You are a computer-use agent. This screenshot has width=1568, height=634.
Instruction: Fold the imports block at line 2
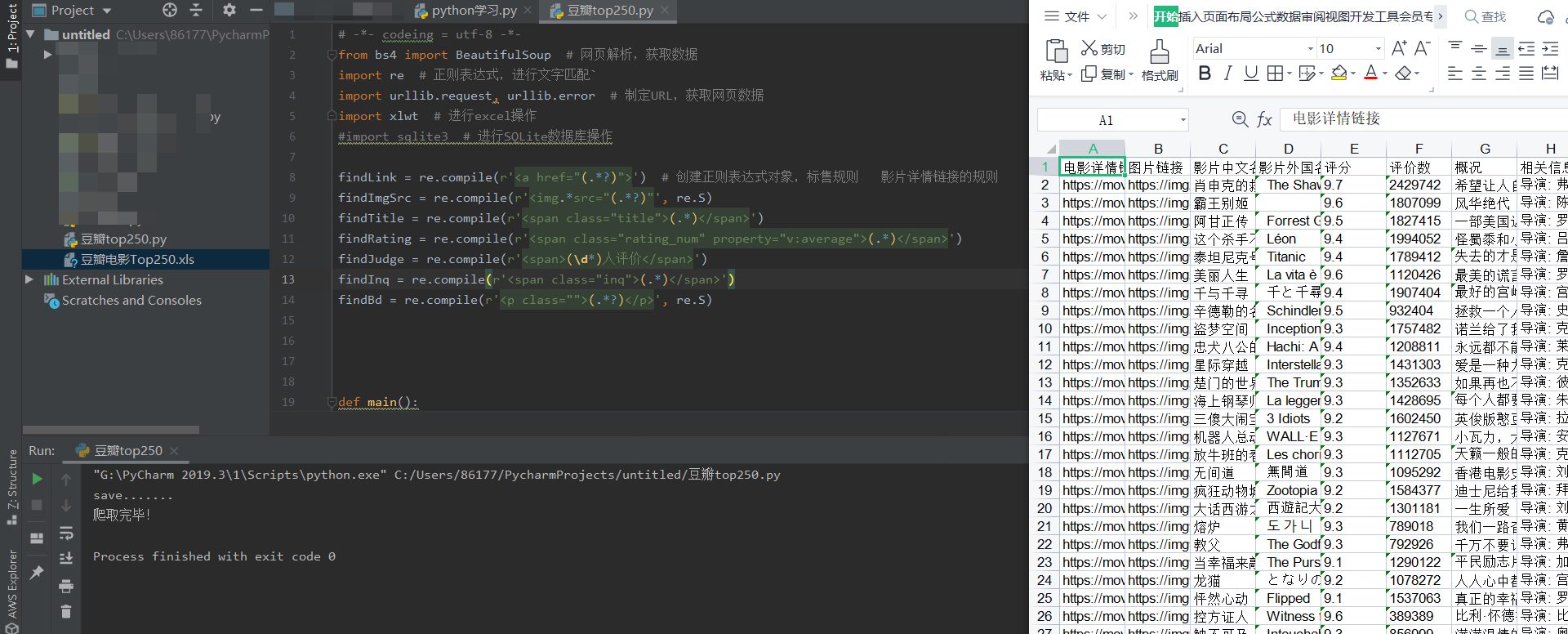(332, 55)
